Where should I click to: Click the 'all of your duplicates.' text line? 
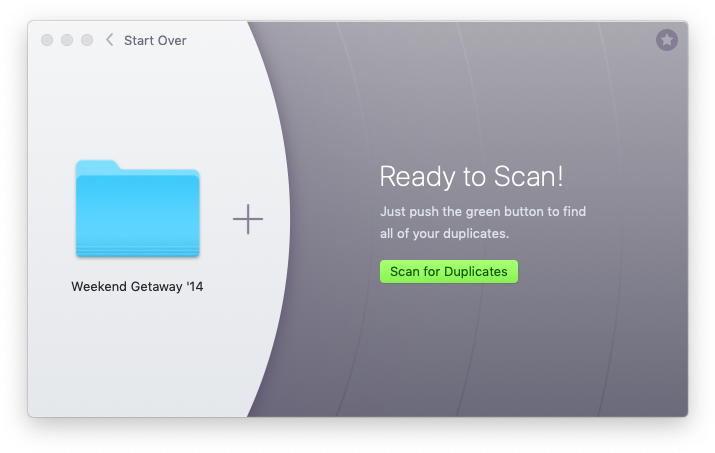point(444,233)
